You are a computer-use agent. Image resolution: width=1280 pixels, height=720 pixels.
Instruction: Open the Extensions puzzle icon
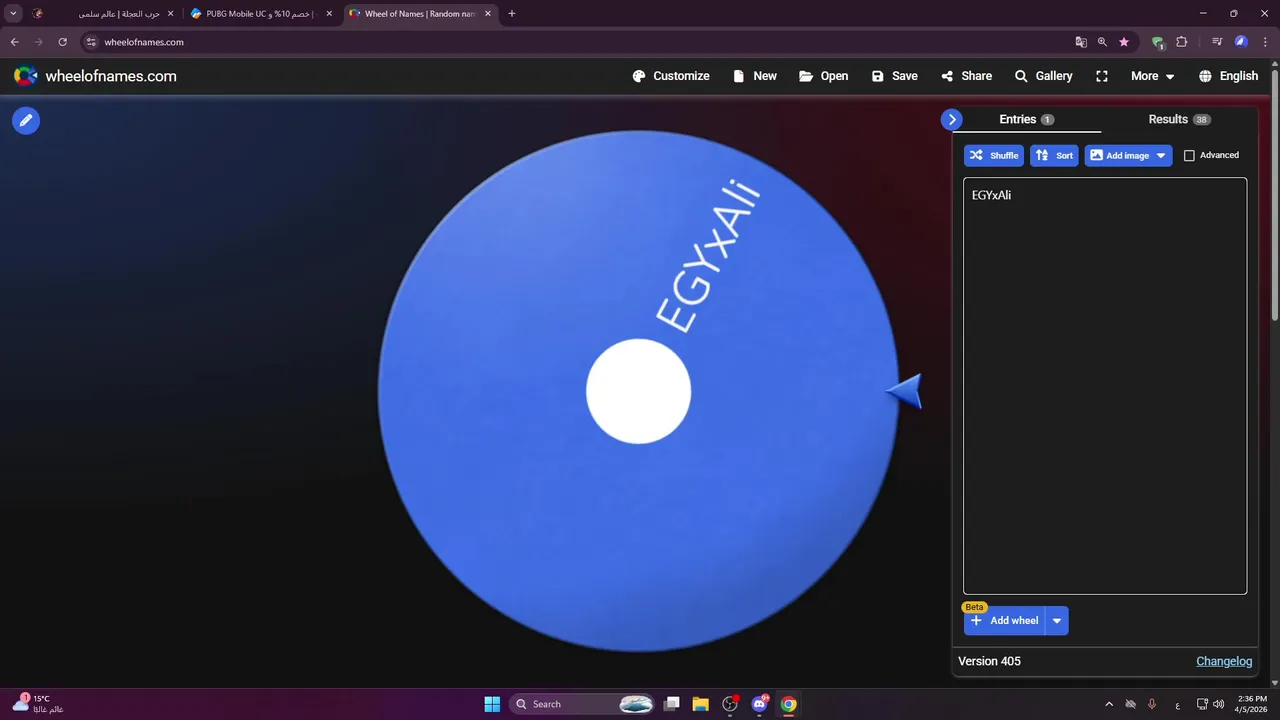1182,42
